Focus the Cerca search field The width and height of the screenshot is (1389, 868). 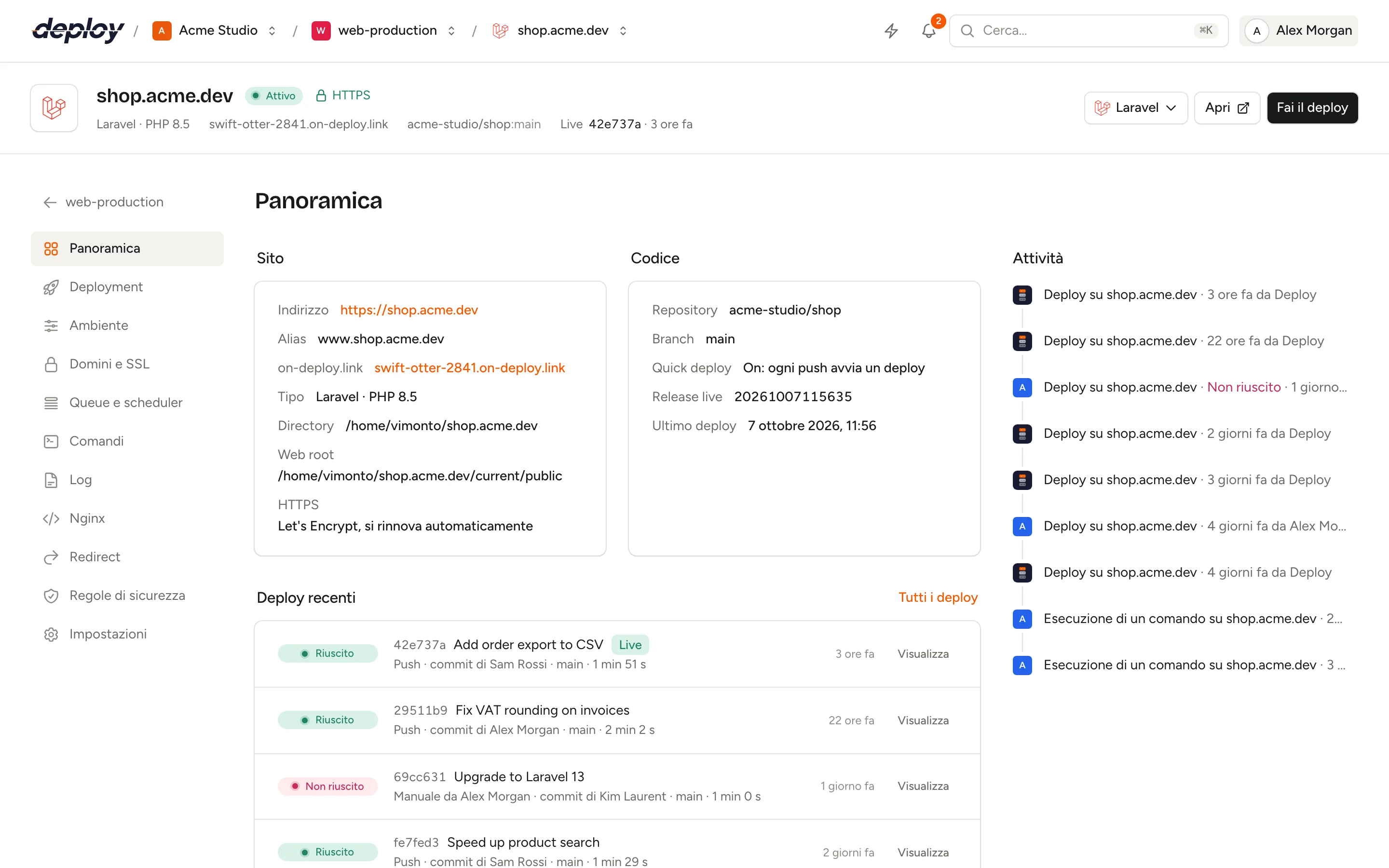[x=1088, y=30]
